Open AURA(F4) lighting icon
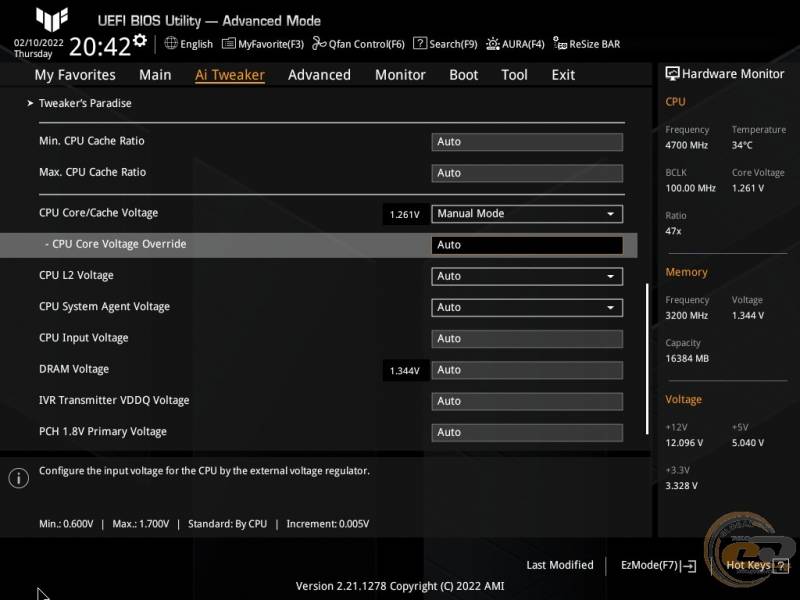The image size is (800, 600). (x=492, y=44)
